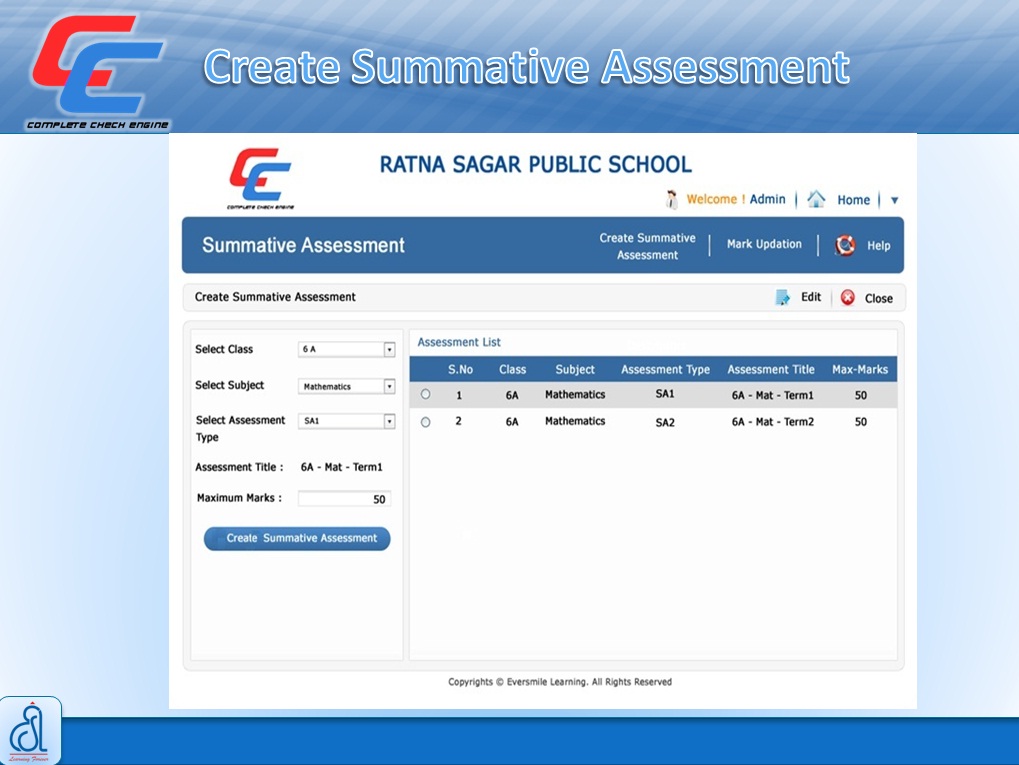1019x765 pixels.
Task: Click the S.No column header
Action: 460,369
